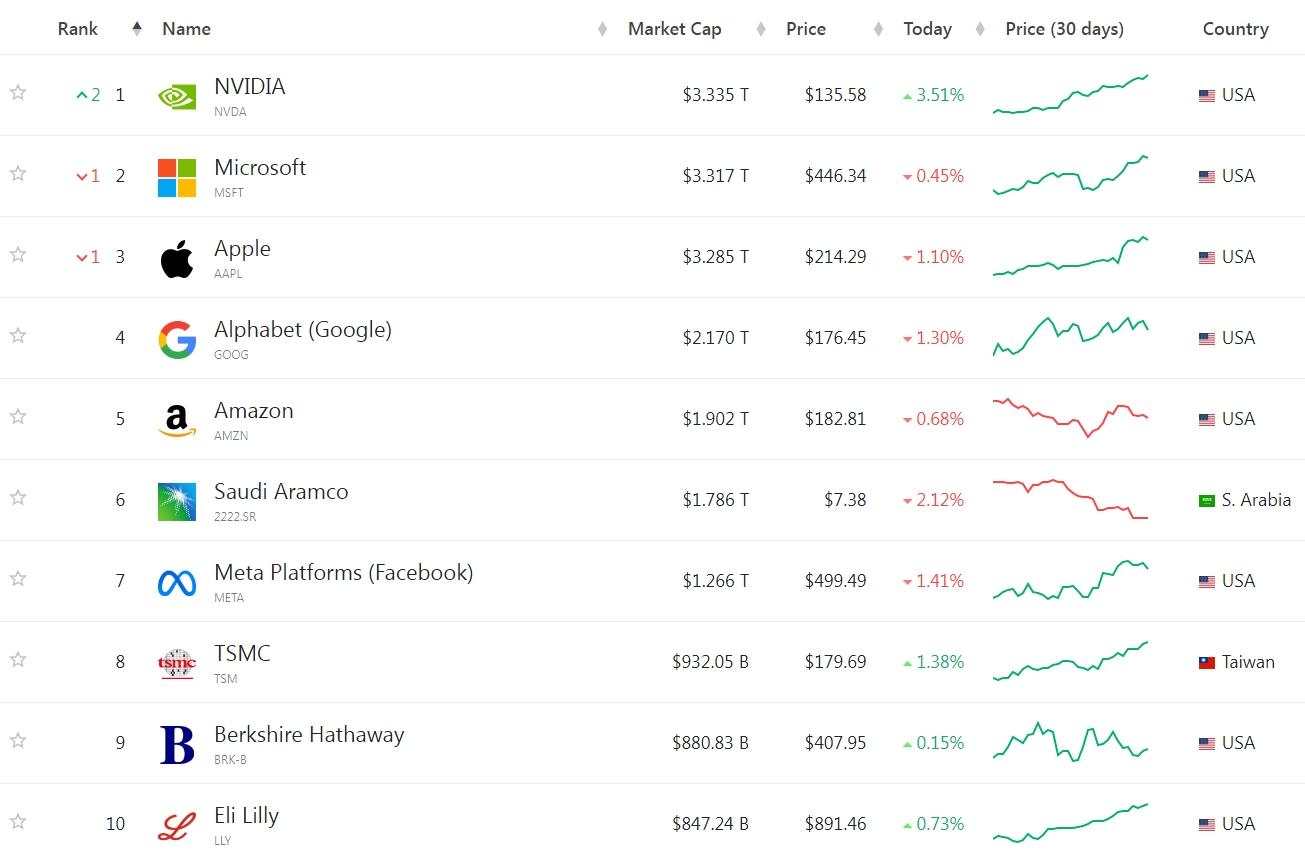Toggle favorite star for Alphabet (Google)
This screenshot has width=1305, height=858.
coord(18,336)
